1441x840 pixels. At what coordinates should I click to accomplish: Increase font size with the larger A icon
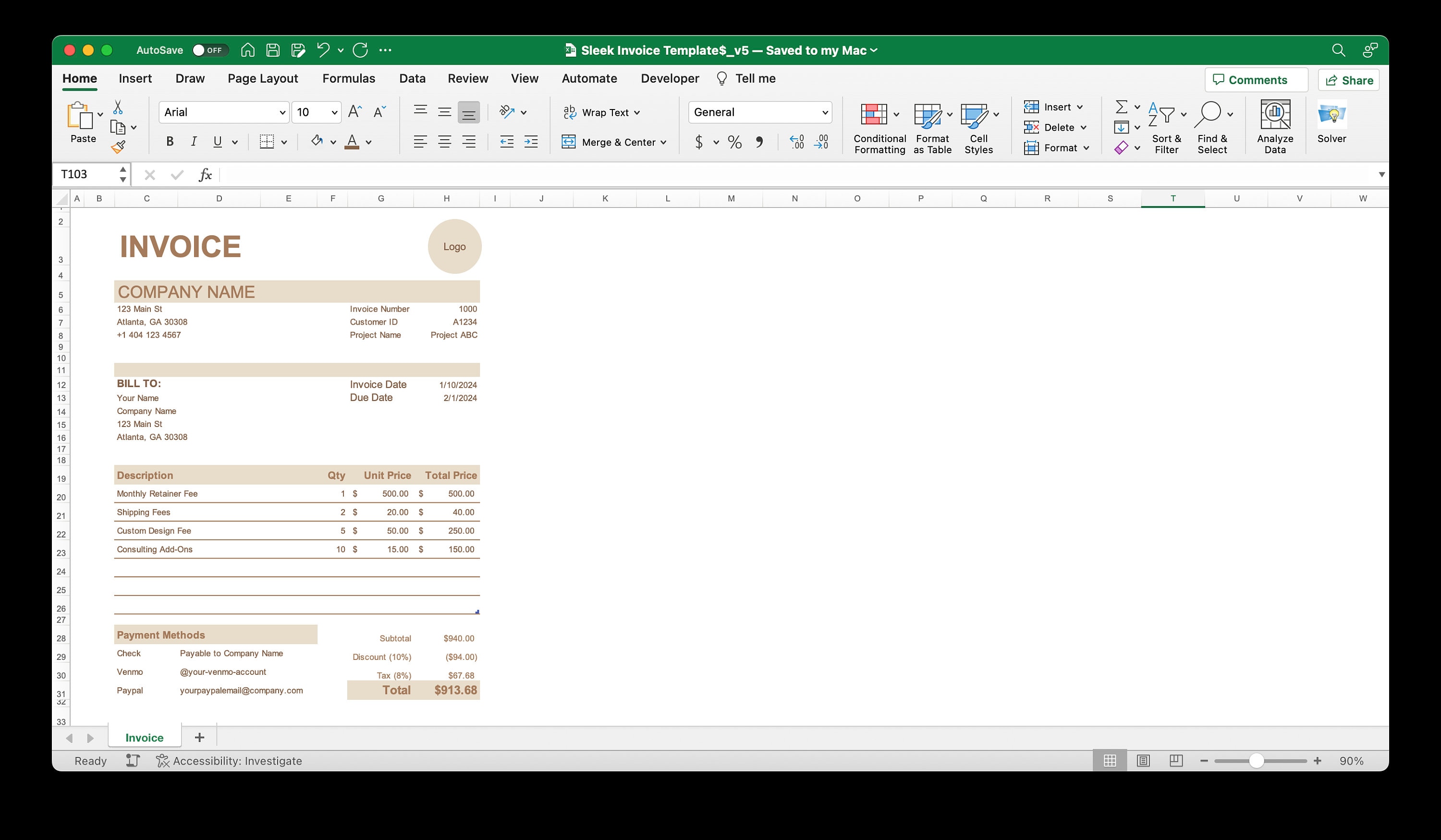354,111
